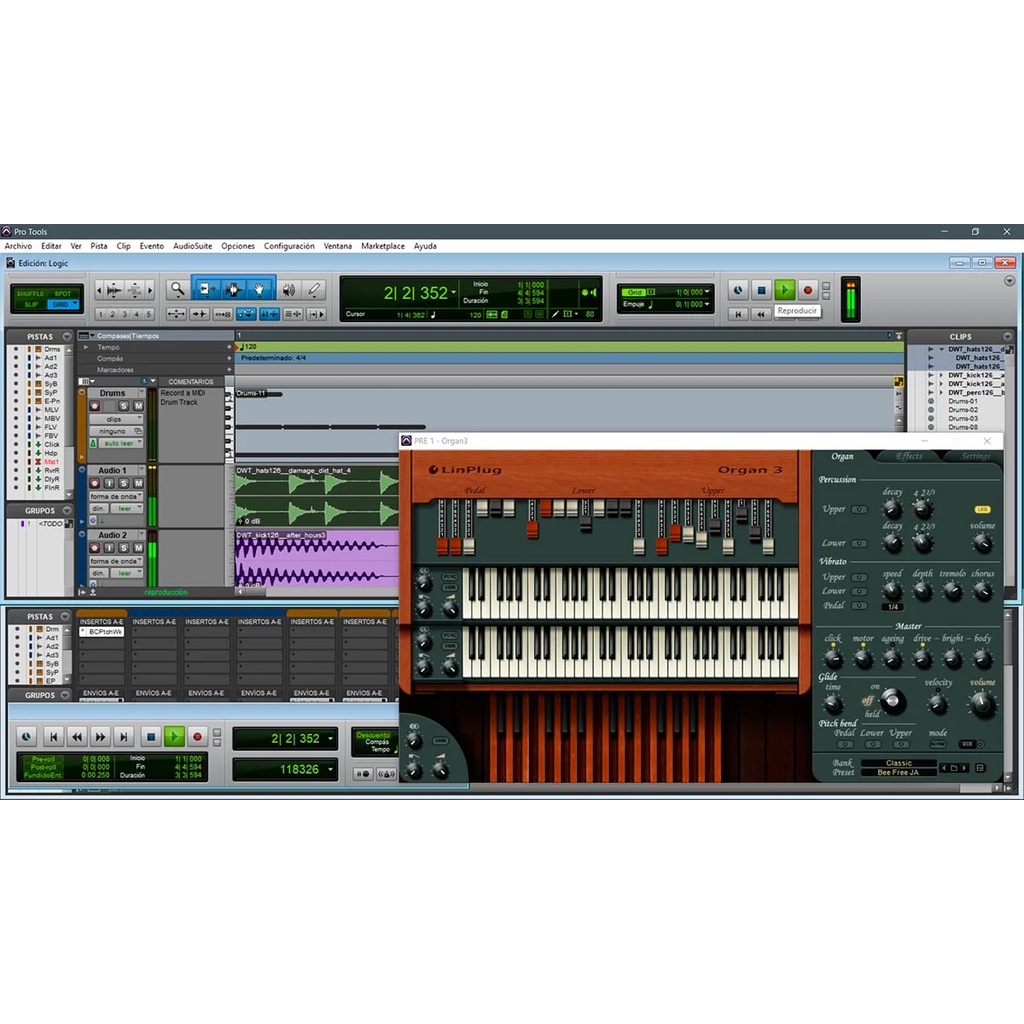Click Rewind in bottom Transport window
Image resolution: width=1024 pixels, height=1024 pixels.
click(77, 737)
